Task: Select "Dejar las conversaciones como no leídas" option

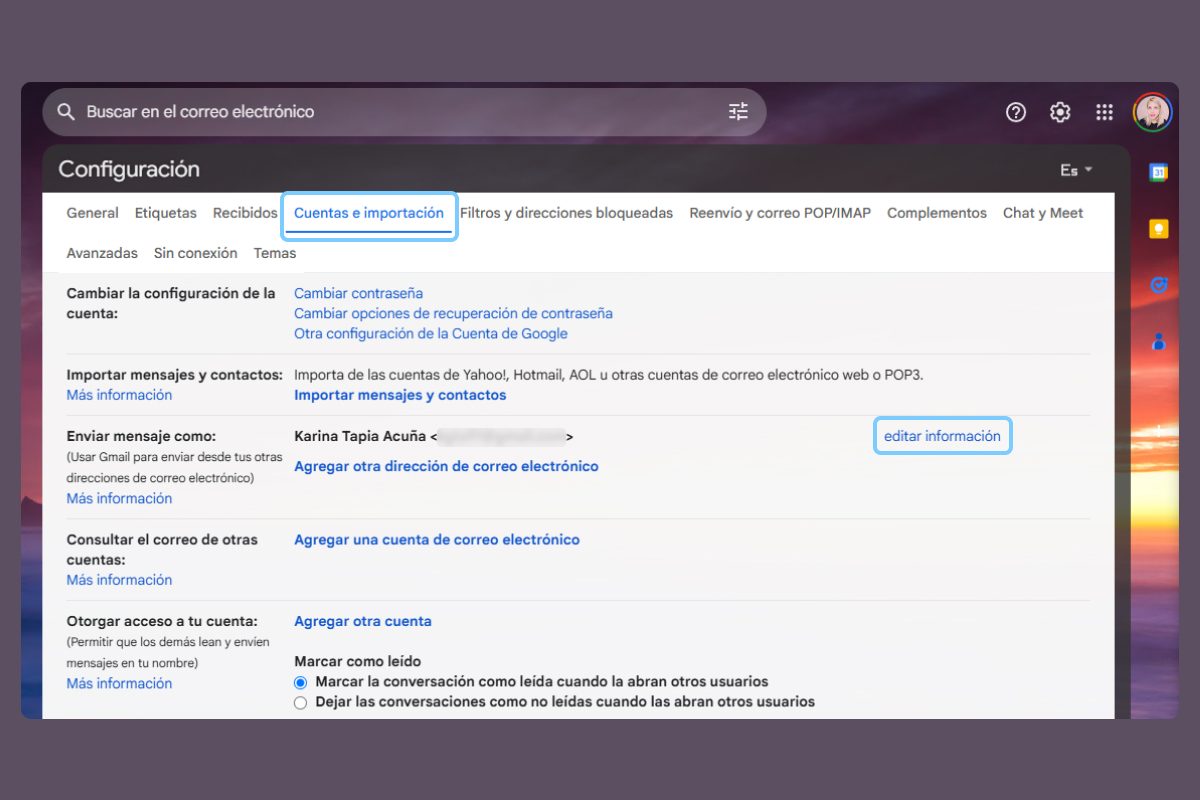Action: [x=301, y=703]
